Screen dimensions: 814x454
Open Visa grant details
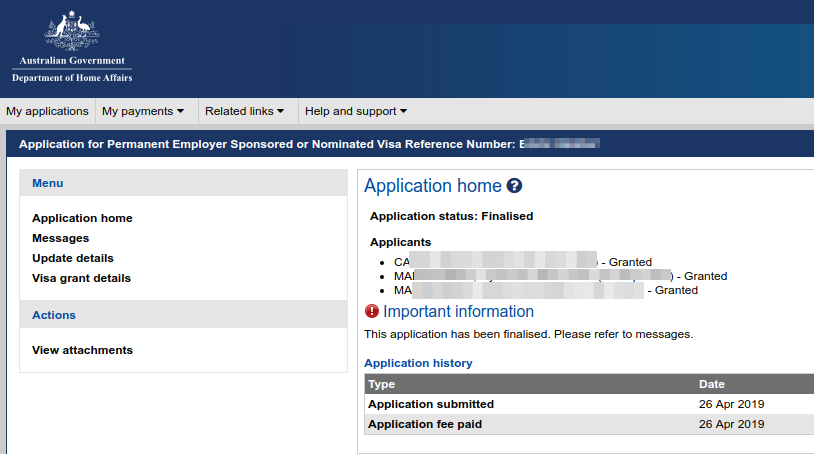click(81, 278)
